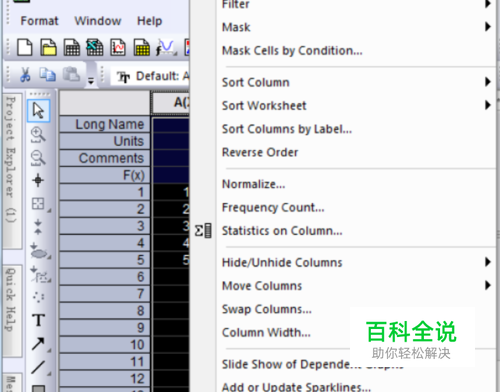Select the Zoom In tool
The height and width of the screenshot is (392, 500).
coord(38,135)
